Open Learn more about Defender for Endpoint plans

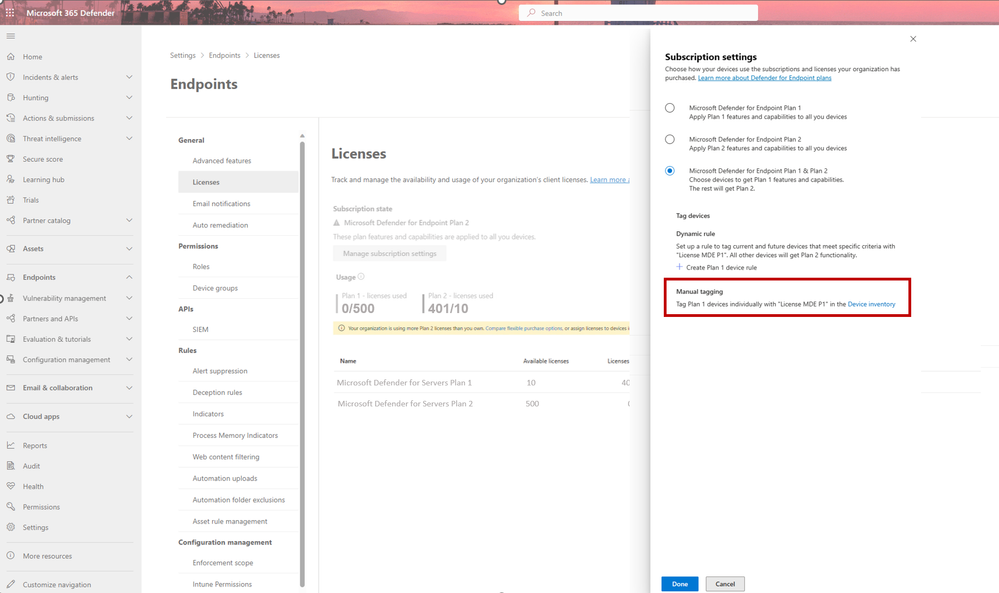click(765, 78)
